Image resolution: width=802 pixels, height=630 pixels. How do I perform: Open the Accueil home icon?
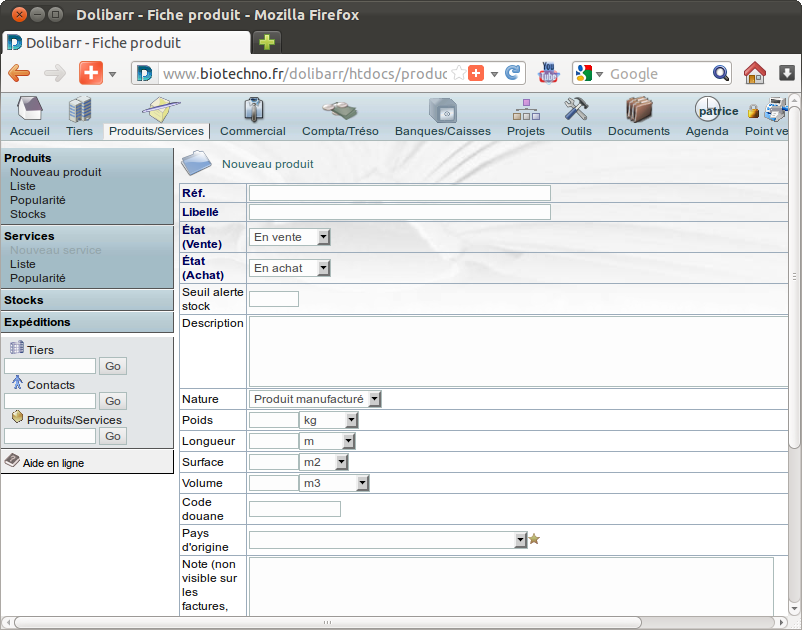[29, 110]
